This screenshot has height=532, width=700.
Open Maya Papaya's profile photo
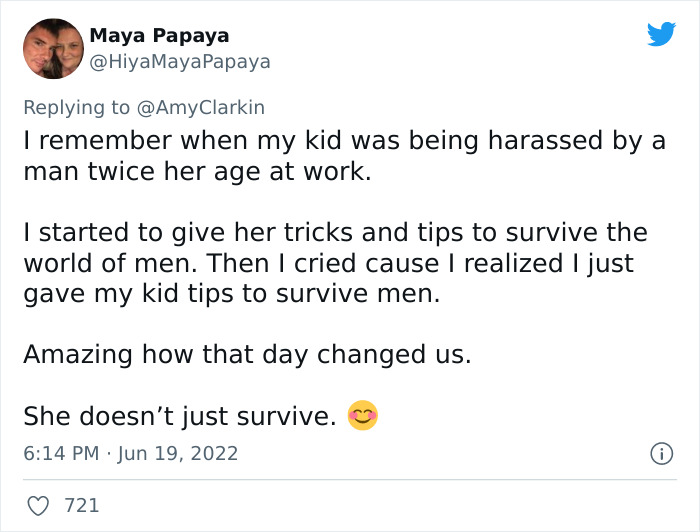[x=51, y=48]
